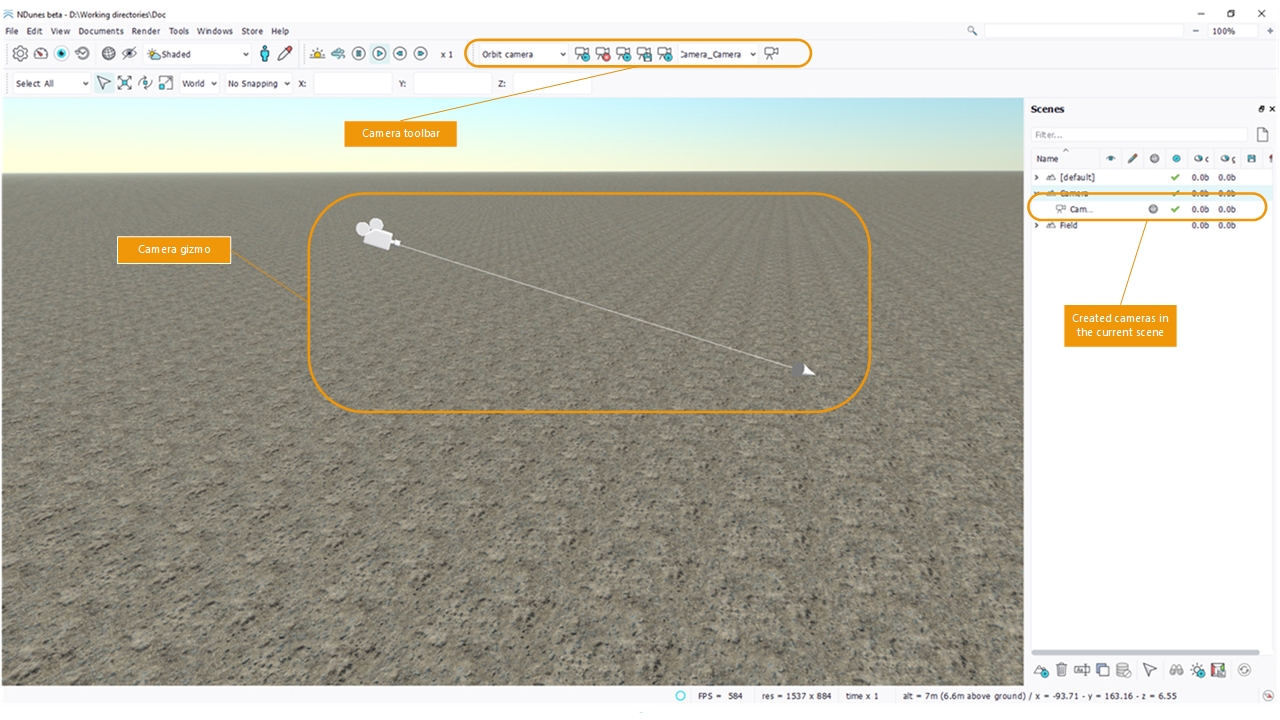Click the settings gear icon in toolbar

(20, 54)
